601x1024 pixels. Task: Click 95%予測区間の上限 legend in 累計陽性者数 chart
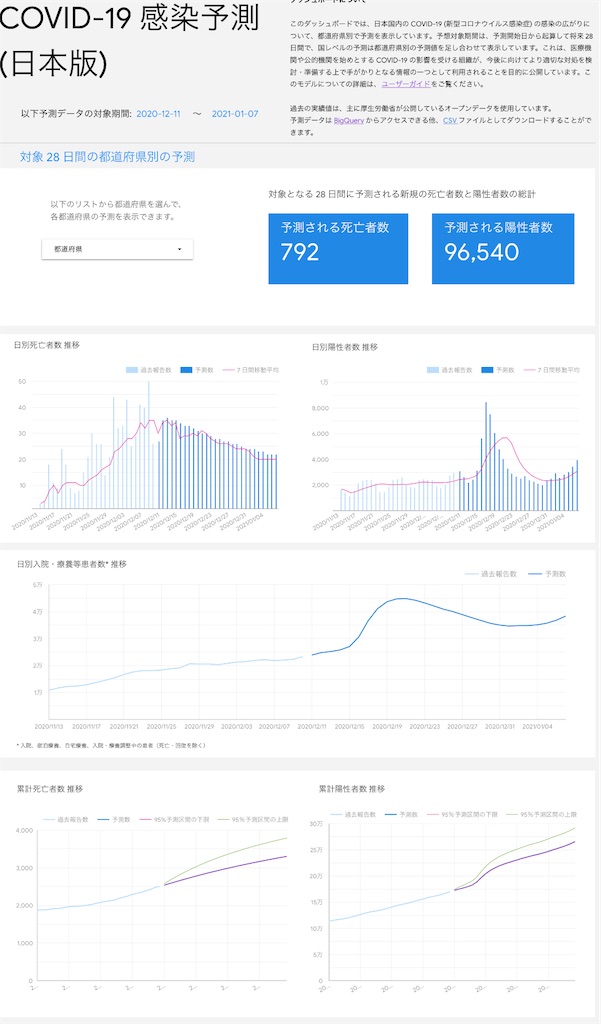(x=541, y=815)
